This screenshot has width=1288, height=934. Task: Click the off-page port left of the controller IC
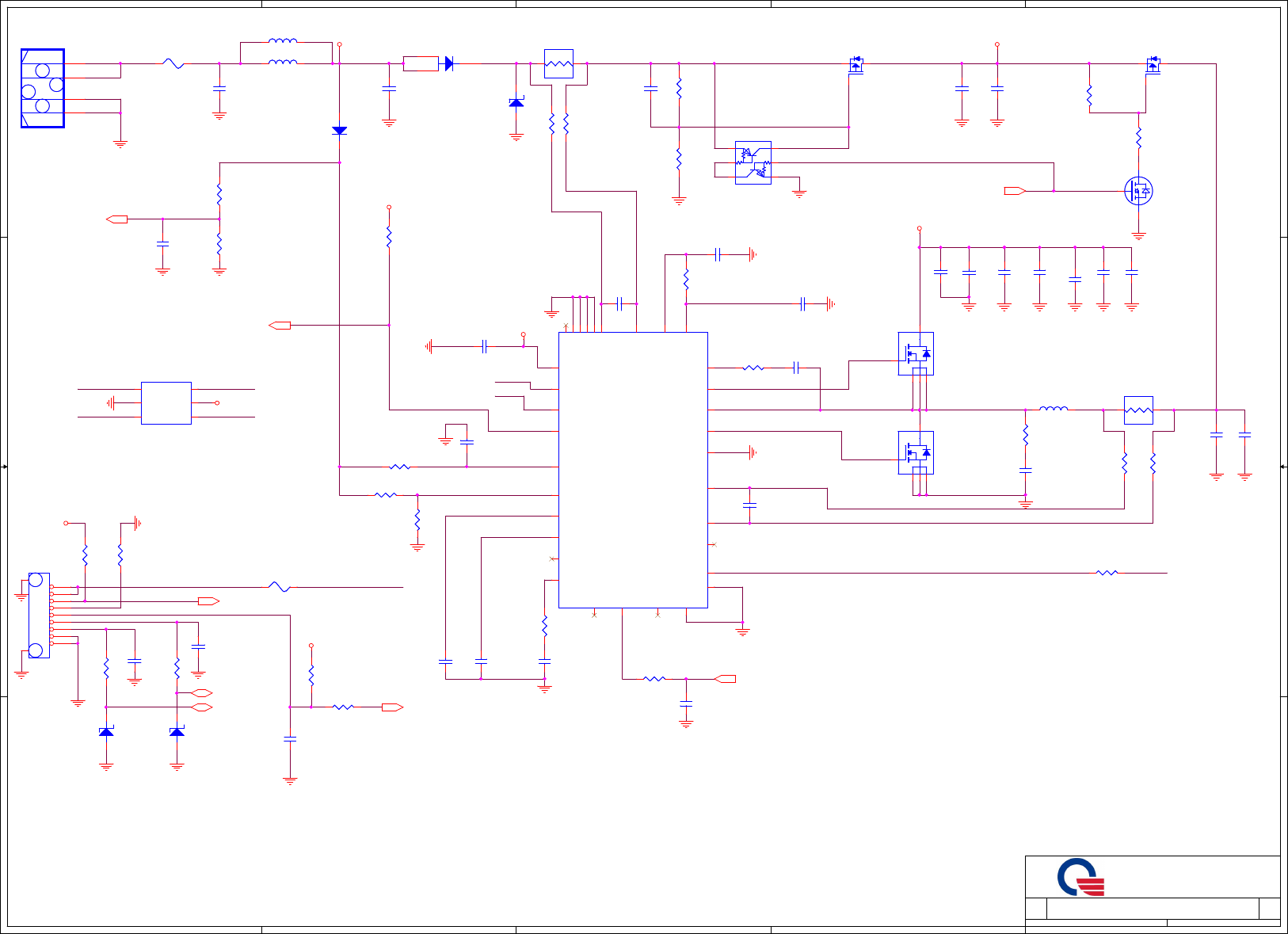coord(280,325)
